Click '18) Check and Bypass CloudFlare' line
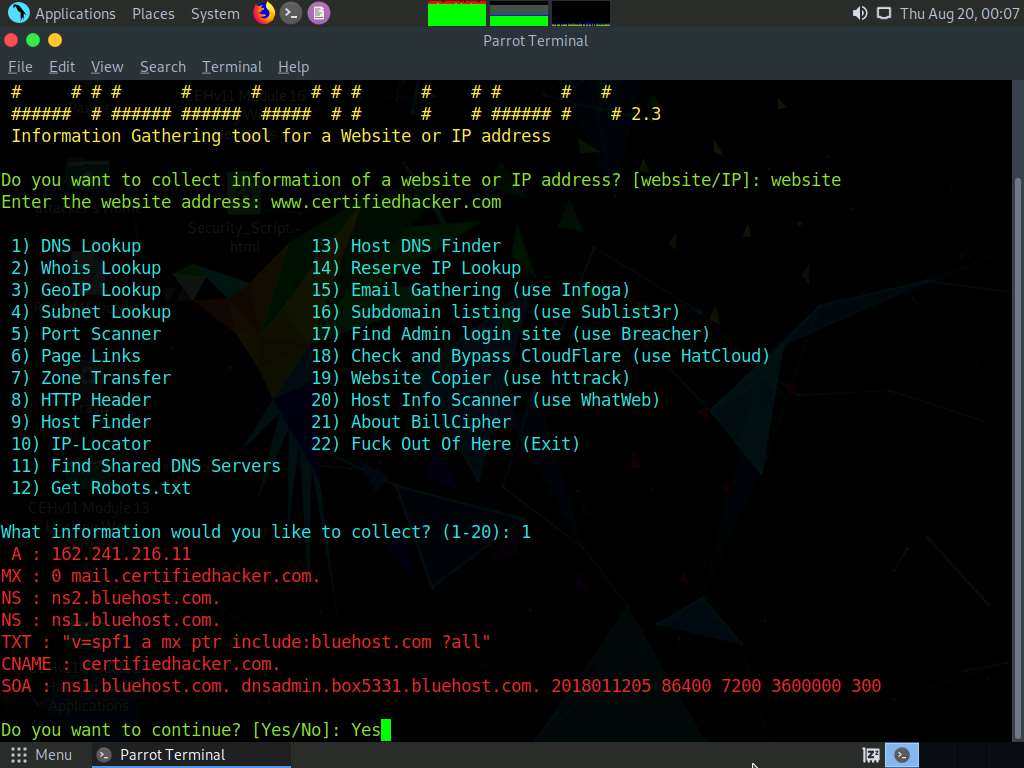Image resolution: width=1024 pixels, height=768 pixels. (x=541, y=357)
